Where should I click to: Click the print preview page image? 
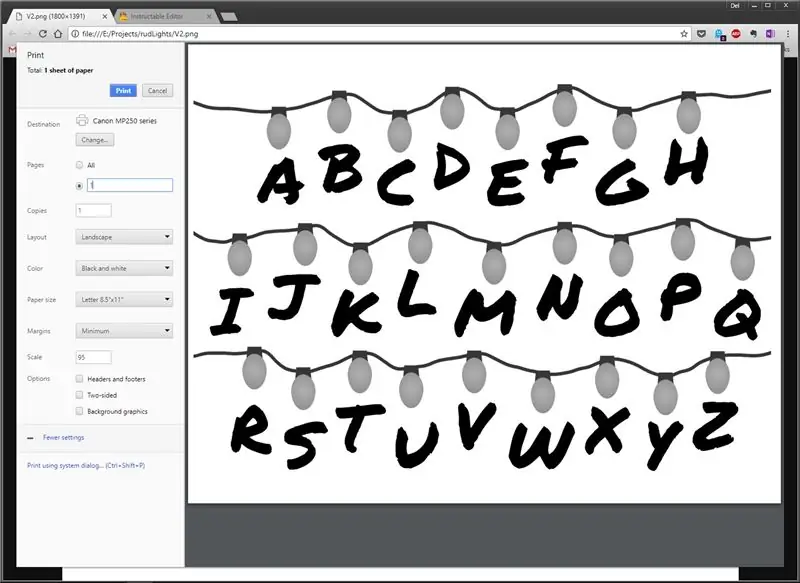(484, 273)
